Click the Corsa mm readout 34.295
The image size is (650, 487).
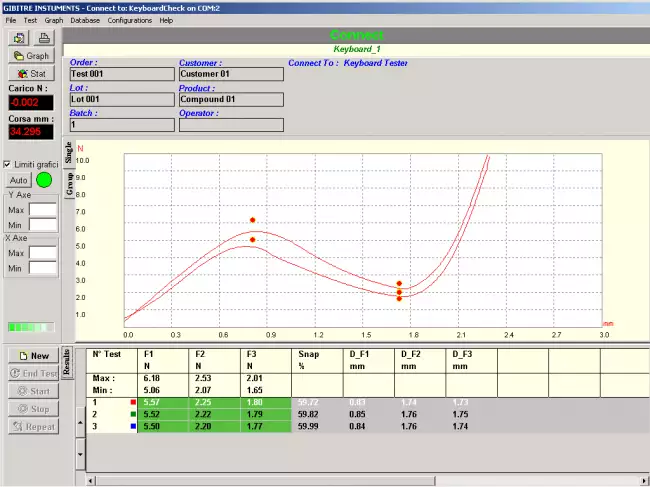pos(31,132)
